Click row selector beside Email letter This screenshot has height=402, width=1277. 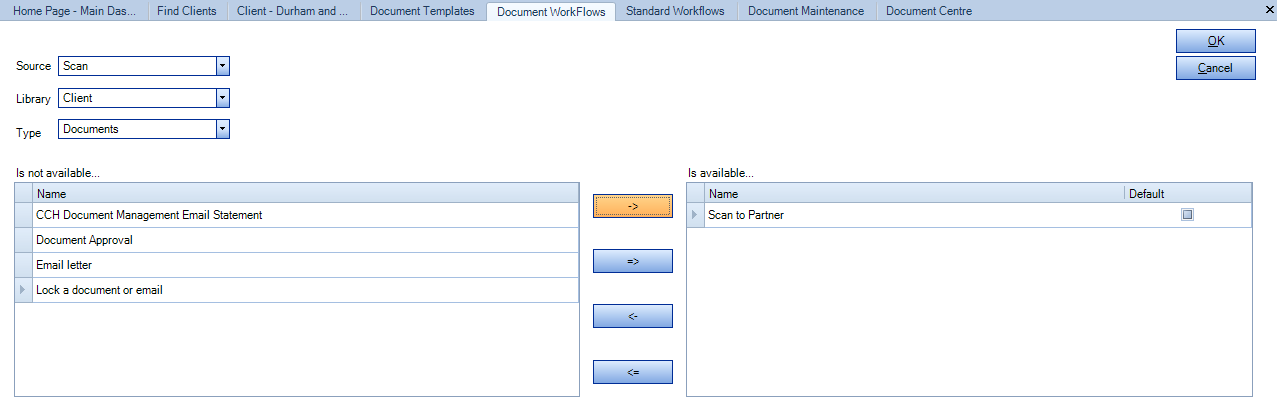point(24,265)
